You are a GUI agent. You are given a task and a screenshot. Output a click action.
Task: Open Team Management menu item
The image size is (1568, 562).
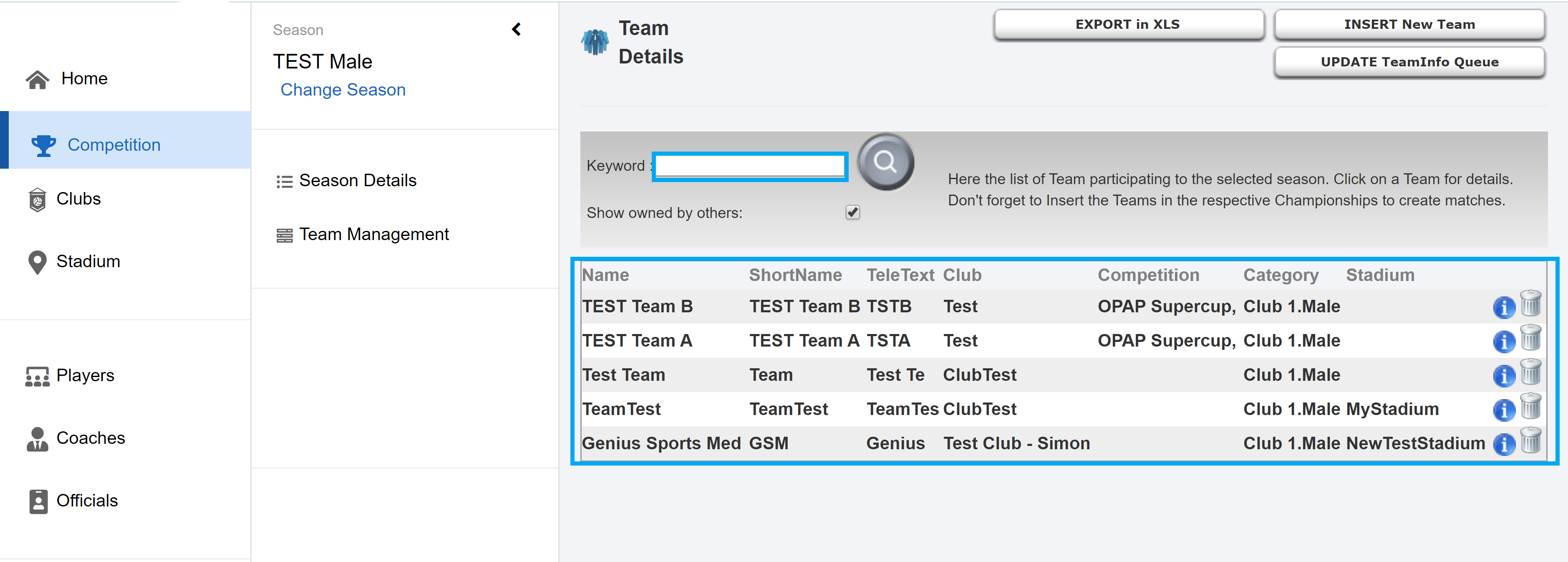point(362,234)
